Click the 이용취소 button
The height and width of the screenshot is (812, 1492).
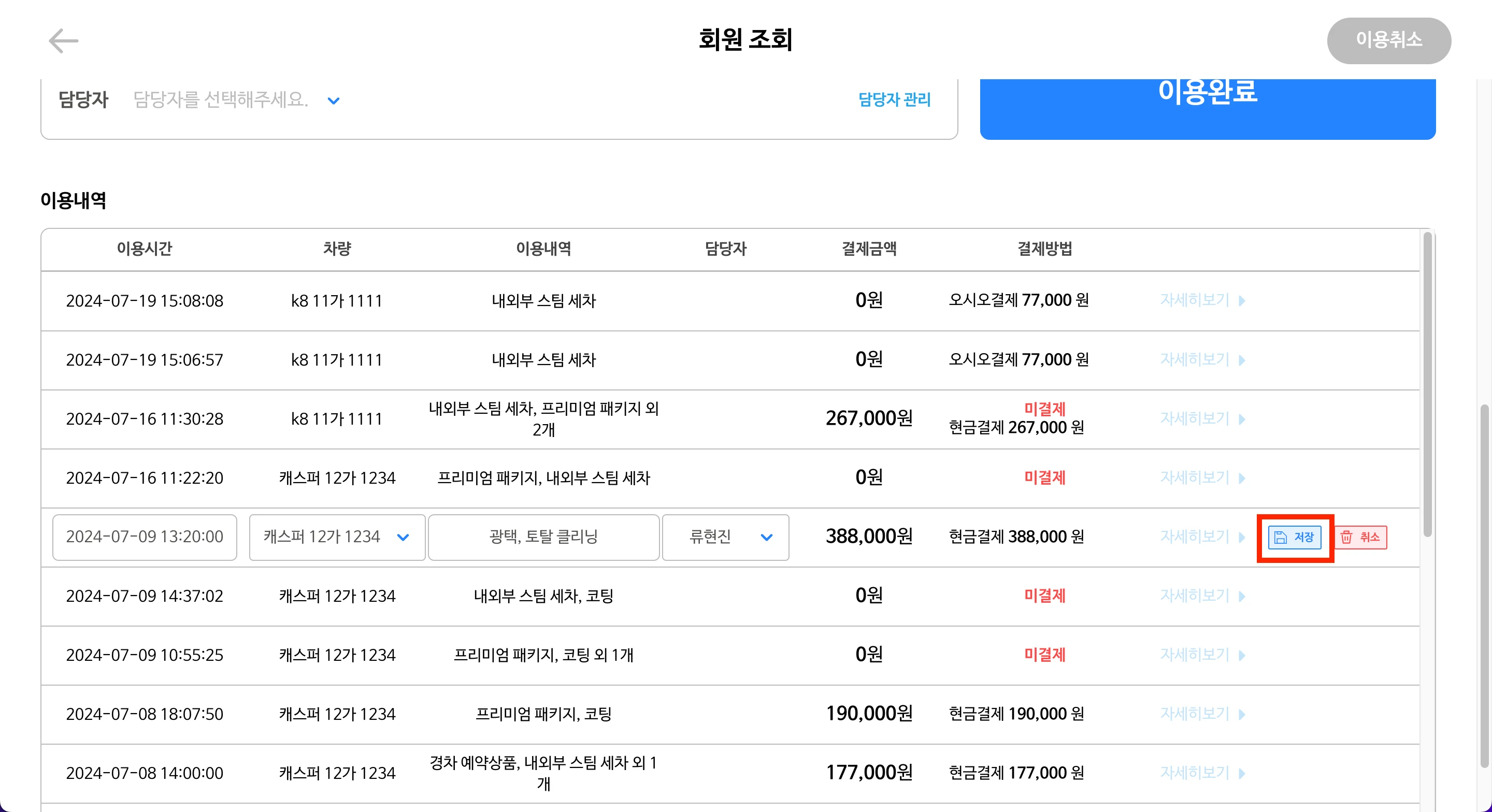pyautogui.click(x=1388, y=40)
